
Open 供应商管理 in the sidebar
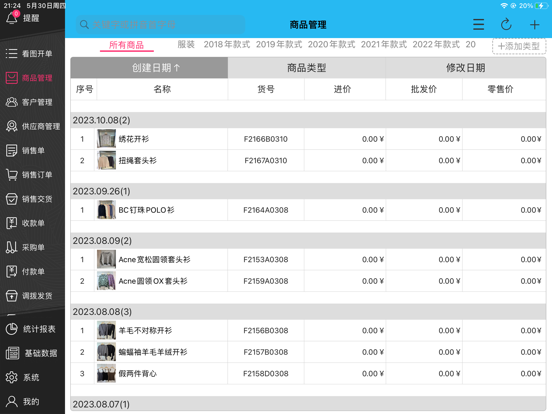click(32, 126)
